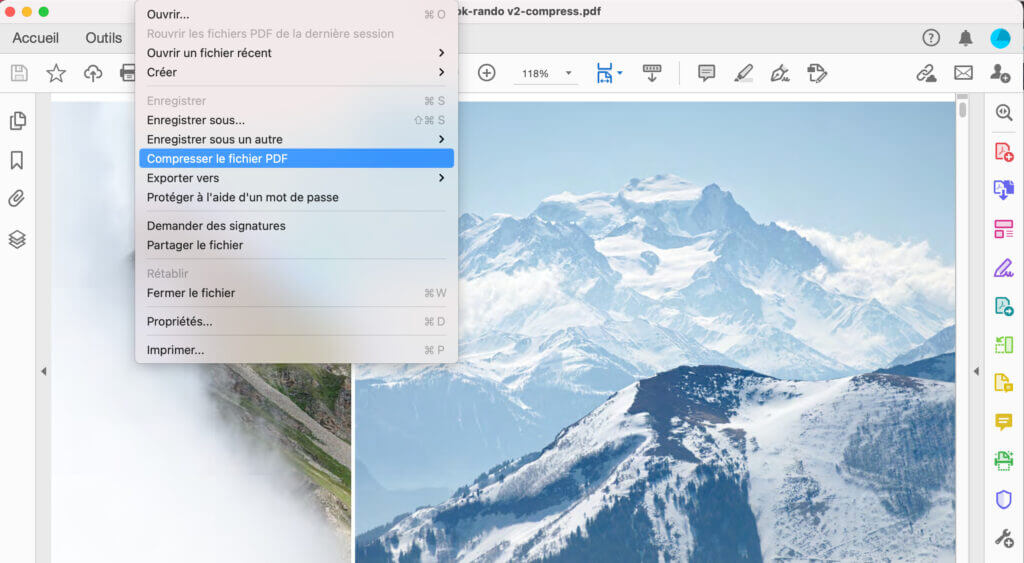Choose Partager le fichier

pos(296,245)
